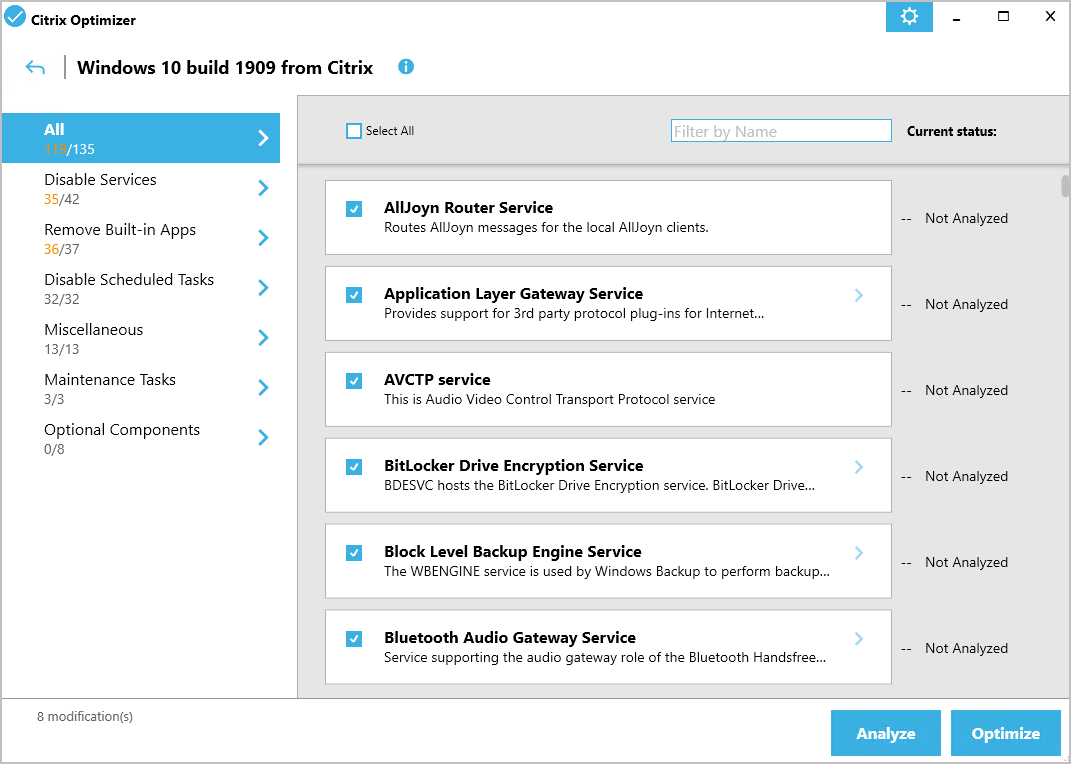Click the Analyze button
Image resolution: width=1071 pixels, height=764 pixels.
886,733
